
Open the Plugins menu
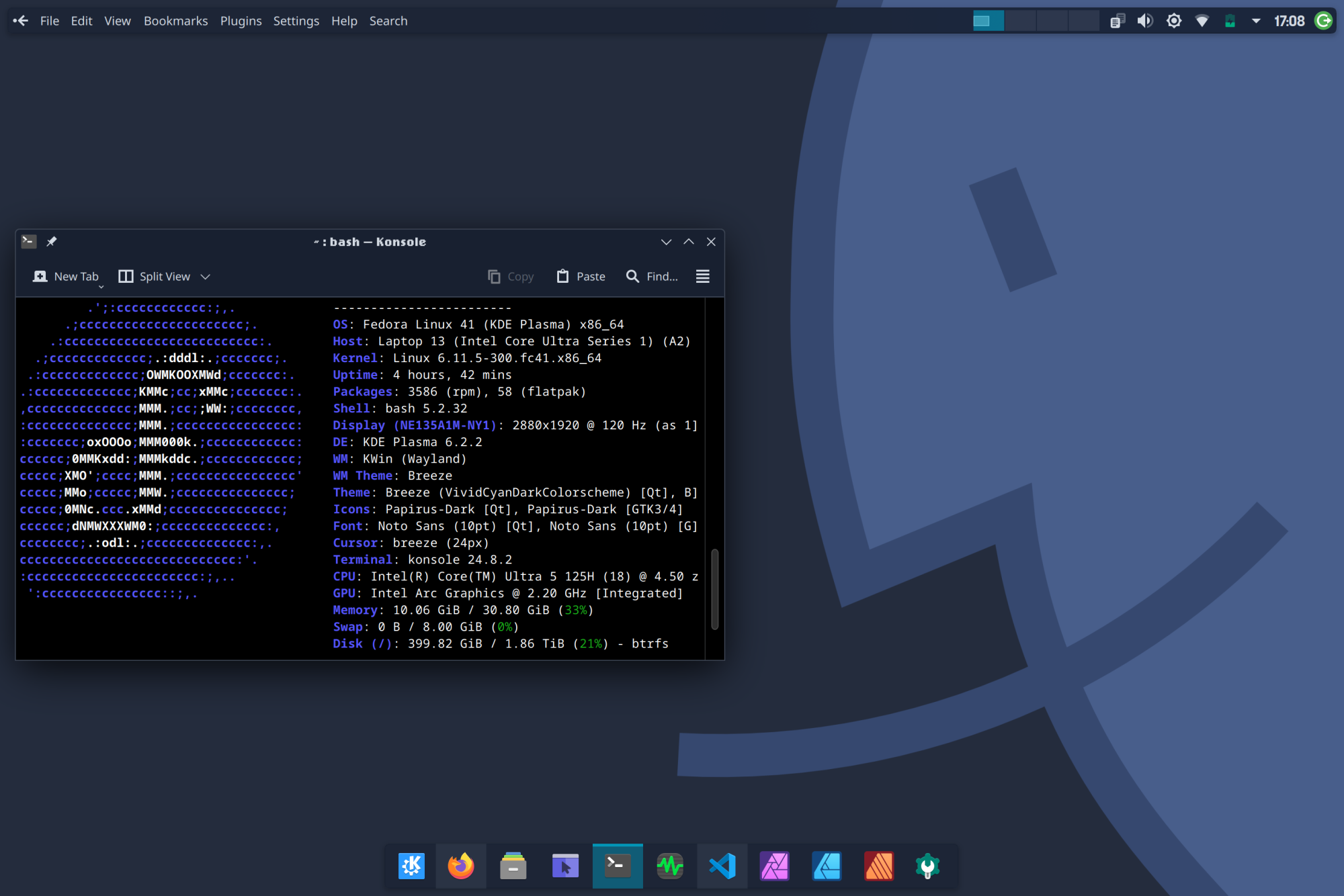coord(241,21)
